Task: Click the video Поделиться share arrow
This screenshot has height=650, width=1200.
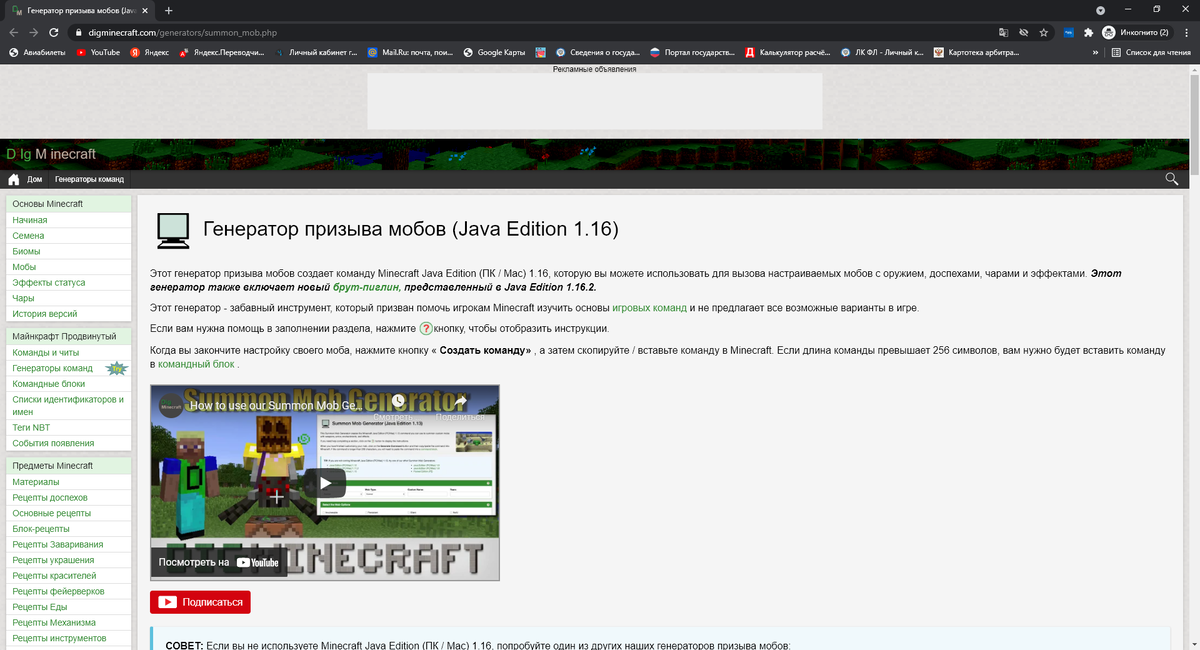Action: [x=461, y=404]
